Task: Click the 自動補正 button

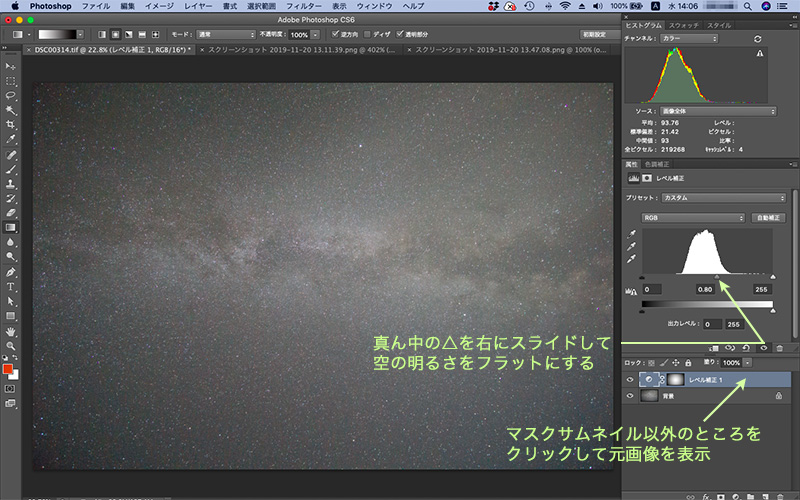Action: coord(768,218)
